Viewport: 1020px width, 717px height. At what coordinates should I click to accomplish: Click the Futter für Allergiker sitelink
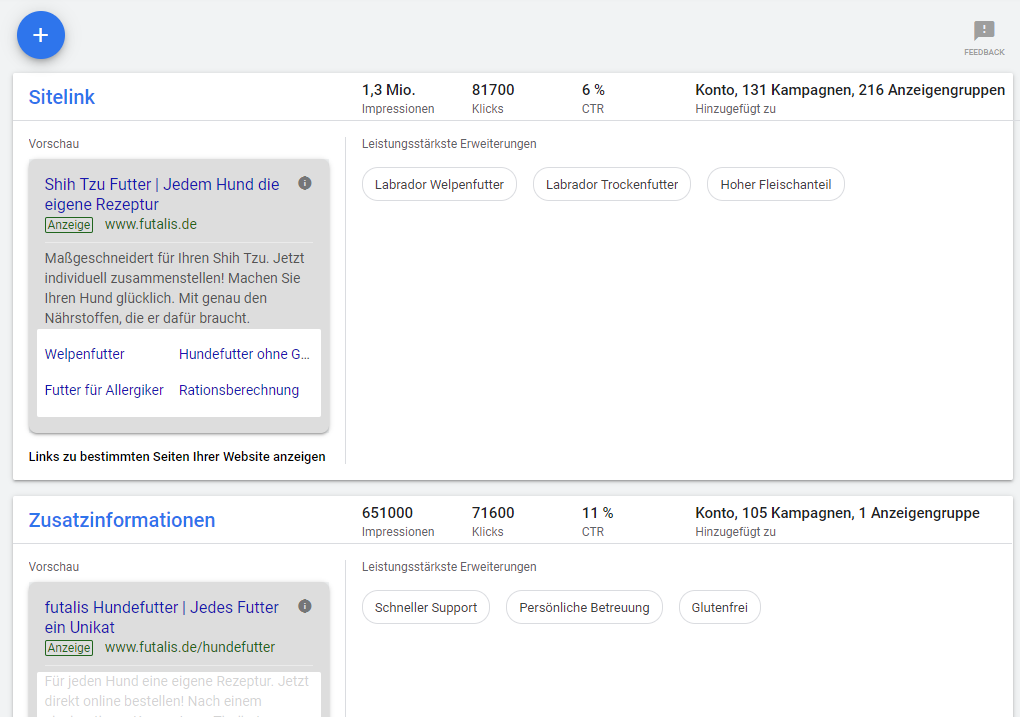(x=104, y=390)
